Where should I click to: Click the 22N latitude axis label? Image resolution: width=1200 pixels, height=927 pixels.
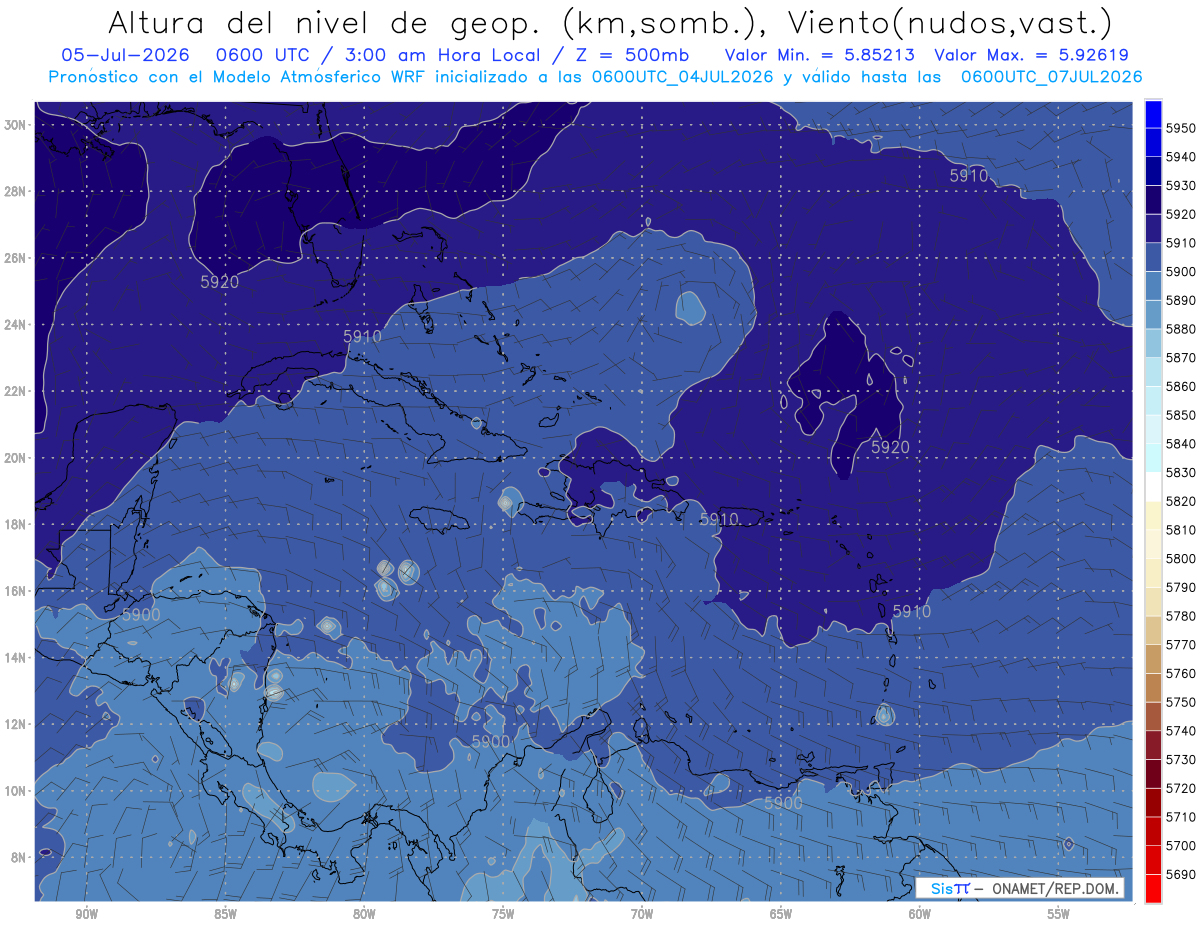(15, 391)
